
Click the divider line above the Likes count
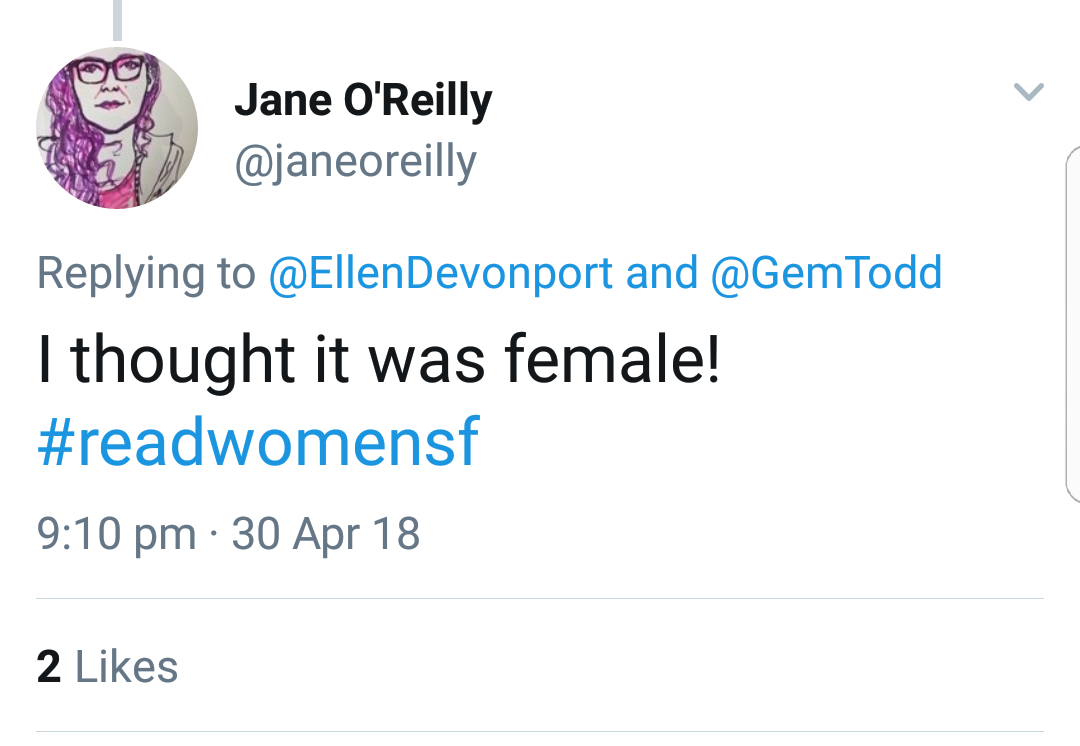(540, 599)
